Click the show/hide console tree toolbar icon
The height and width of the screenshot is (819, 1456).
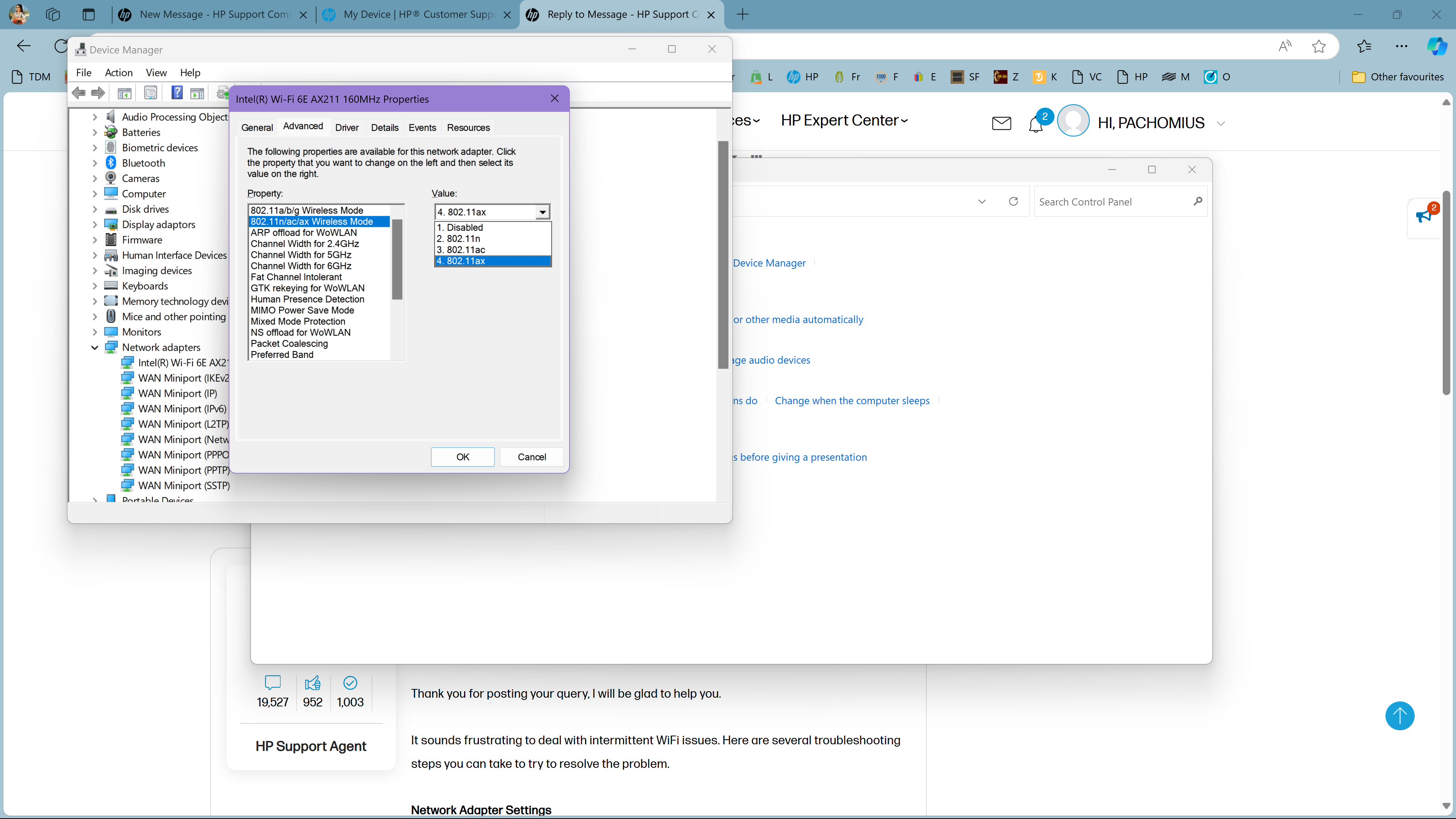125,93
